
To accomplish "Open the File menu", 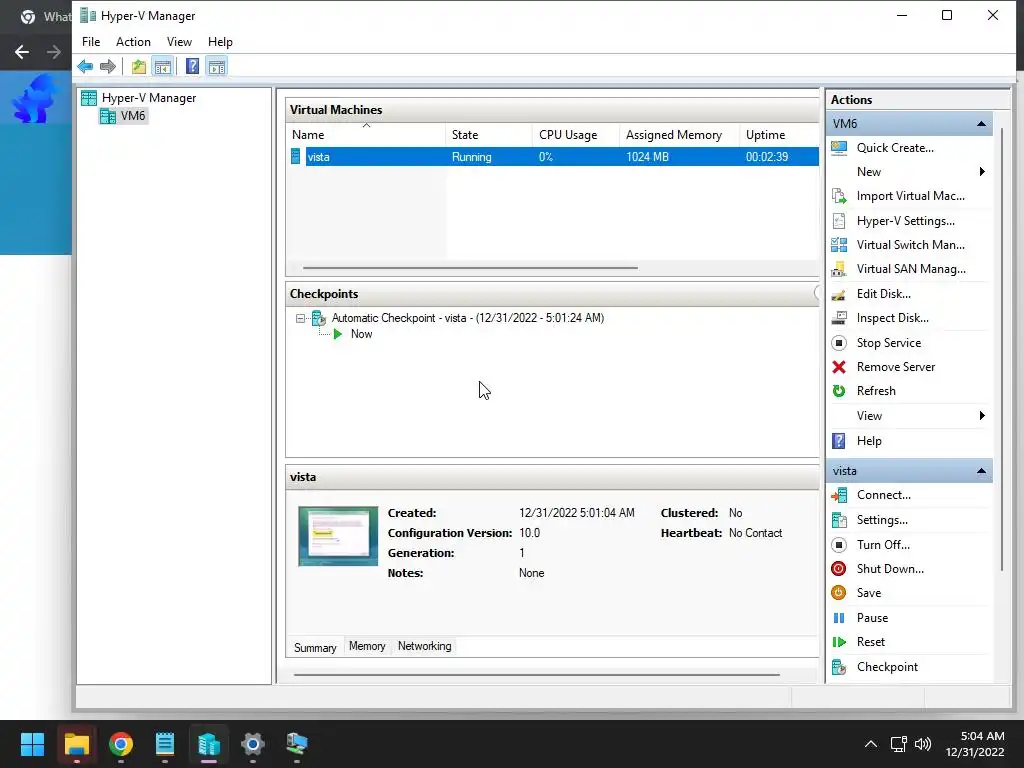I will (x=91, y=42).
